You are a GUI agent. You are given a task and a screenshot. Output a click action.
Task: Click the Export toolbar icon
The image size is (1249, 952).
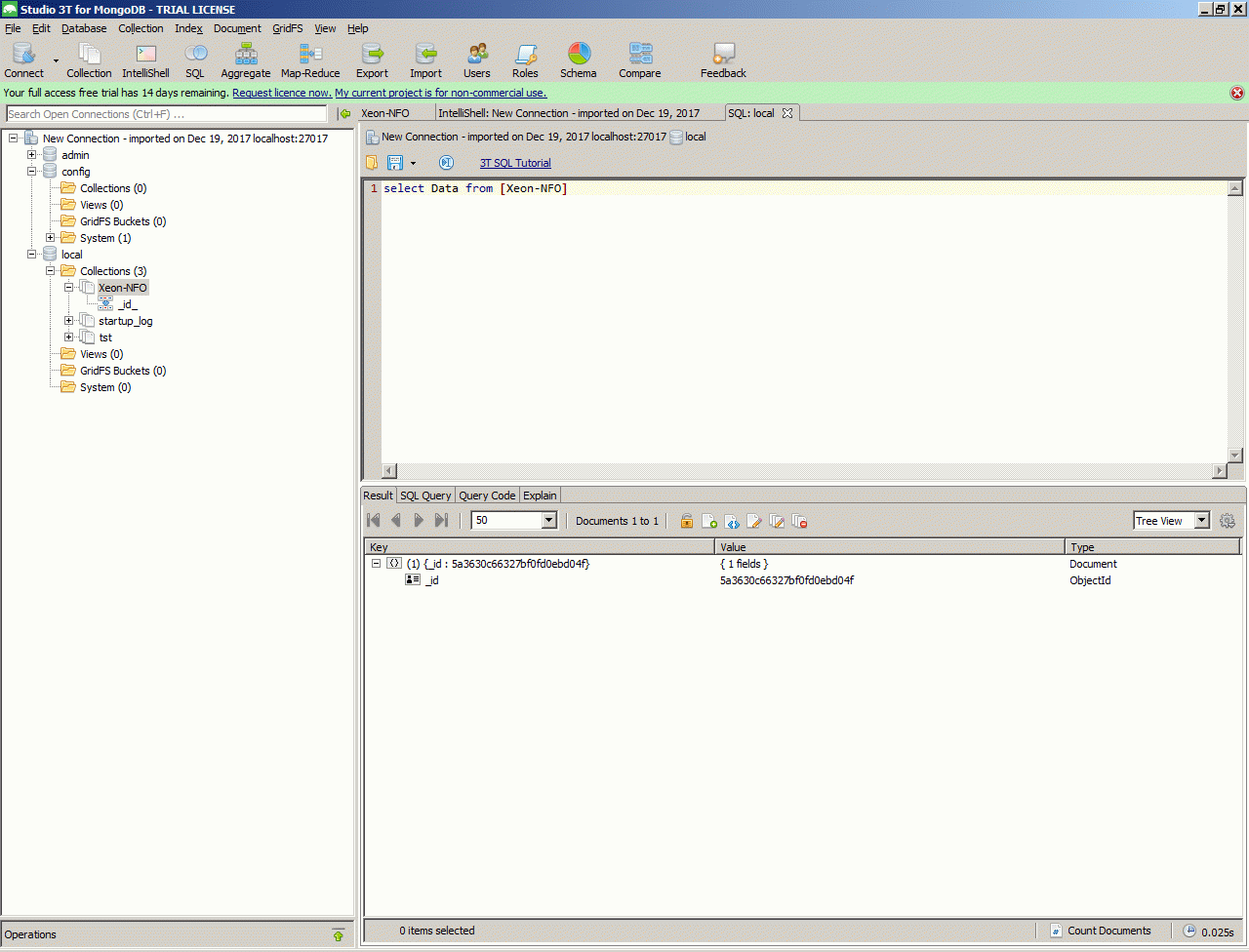(x=372, y=59)
